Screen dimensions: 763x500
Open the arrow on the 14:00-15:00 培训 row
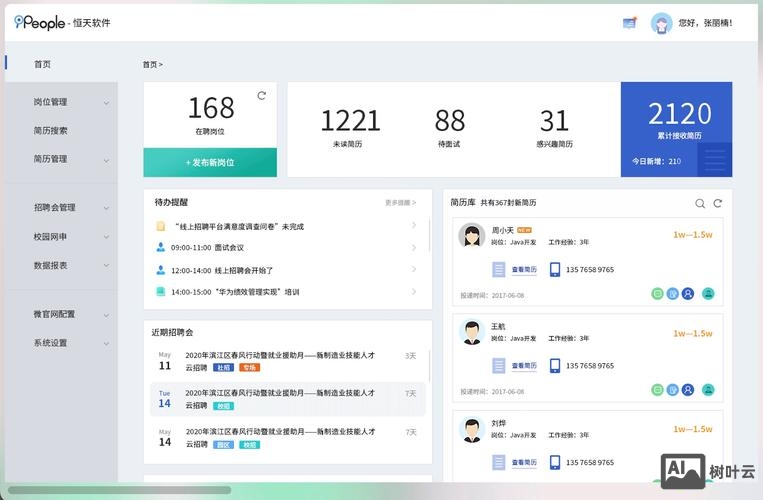[x=414, y=291]
